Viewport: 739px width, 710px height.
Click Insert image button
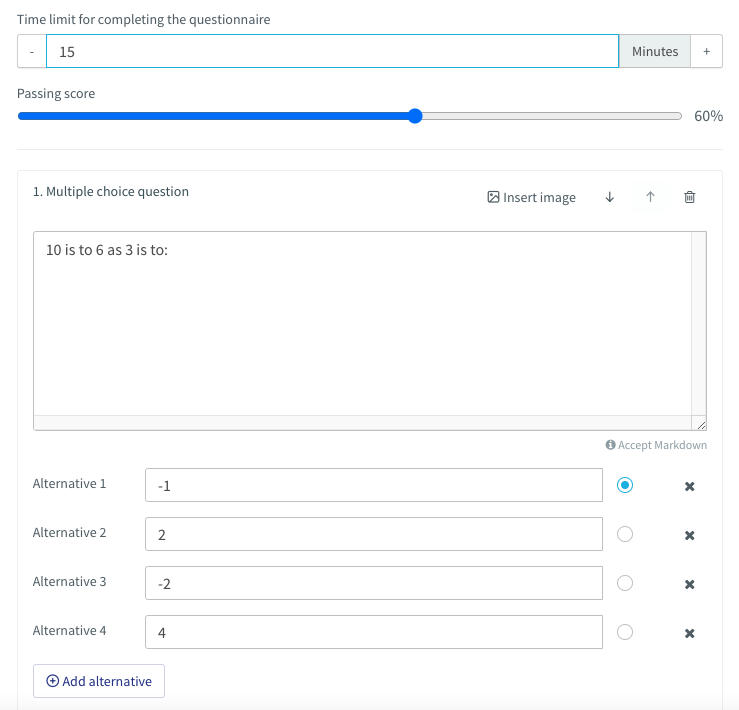click(531, 197)
